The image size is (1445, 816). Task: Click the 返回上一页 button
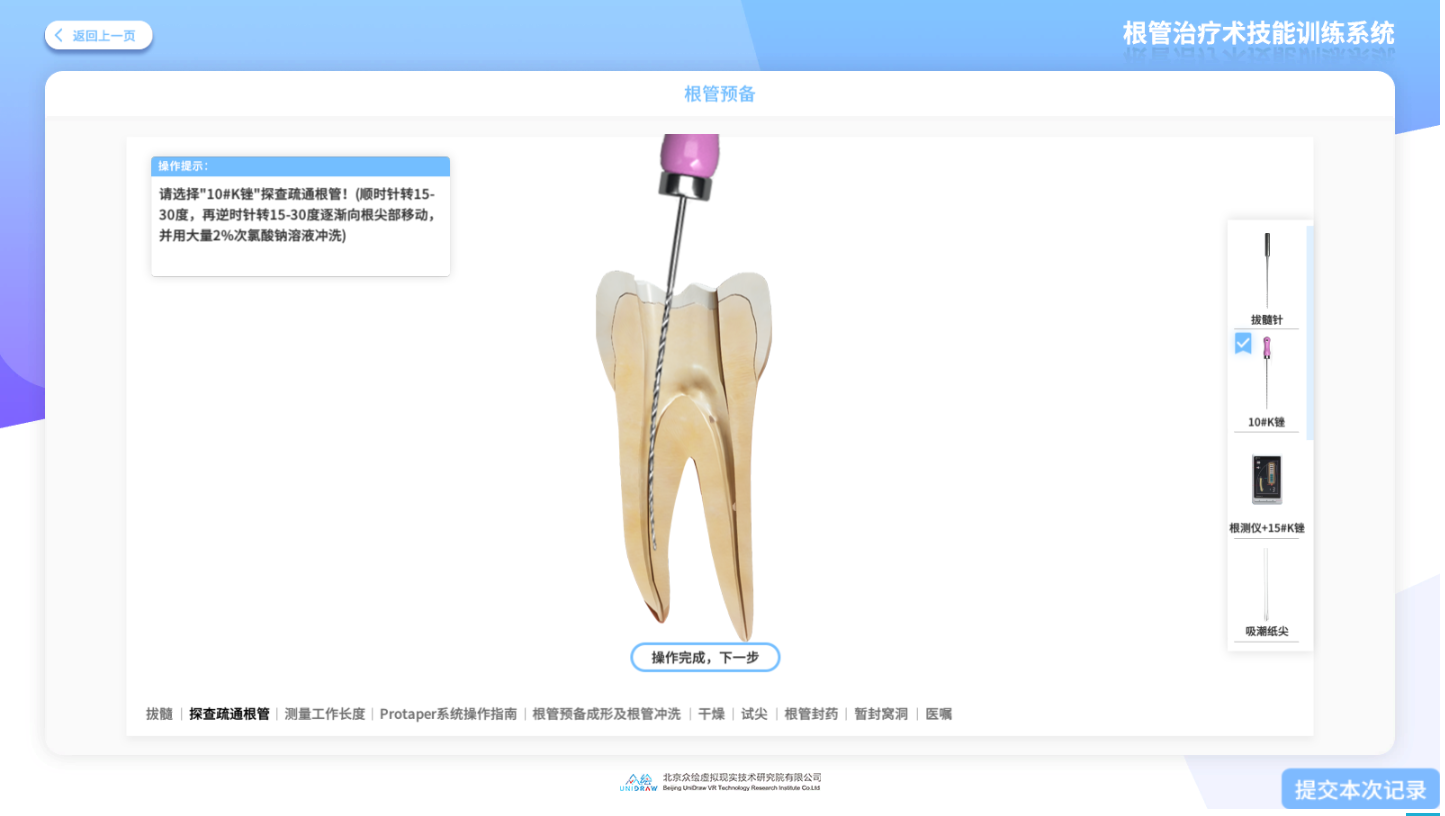(x=98, y=35)
